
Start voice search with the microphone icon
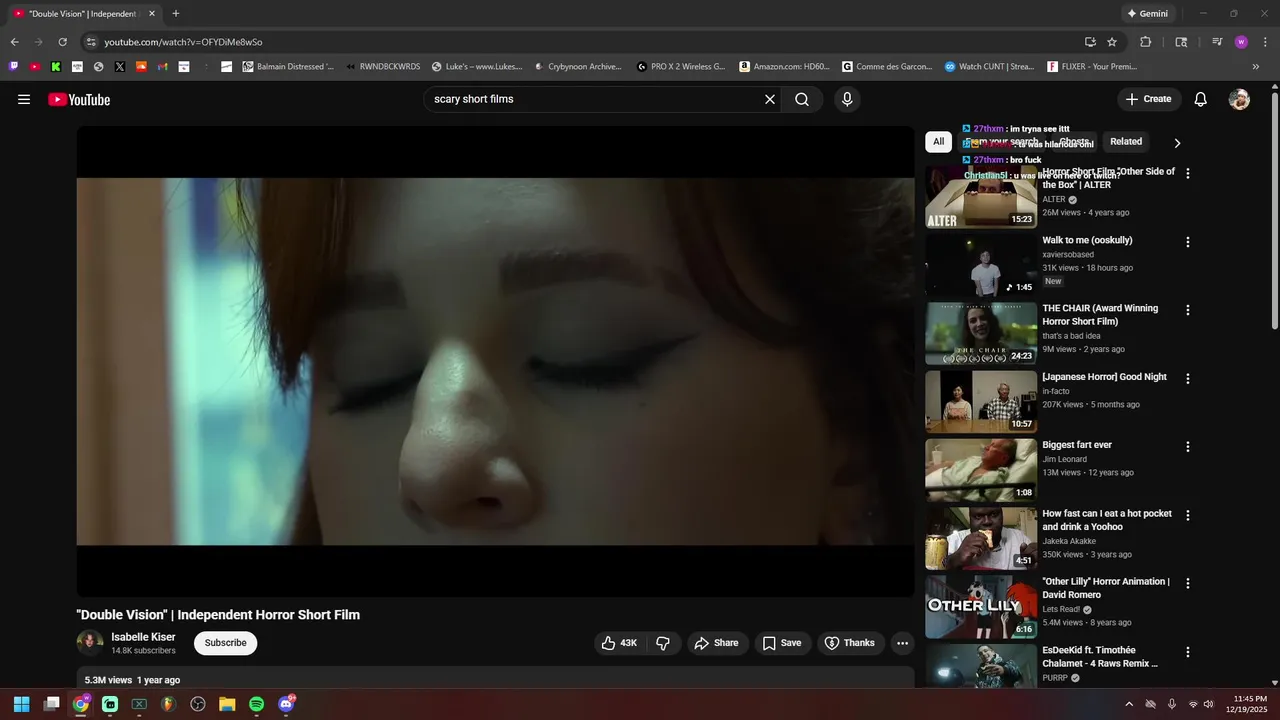click(847, 99)
